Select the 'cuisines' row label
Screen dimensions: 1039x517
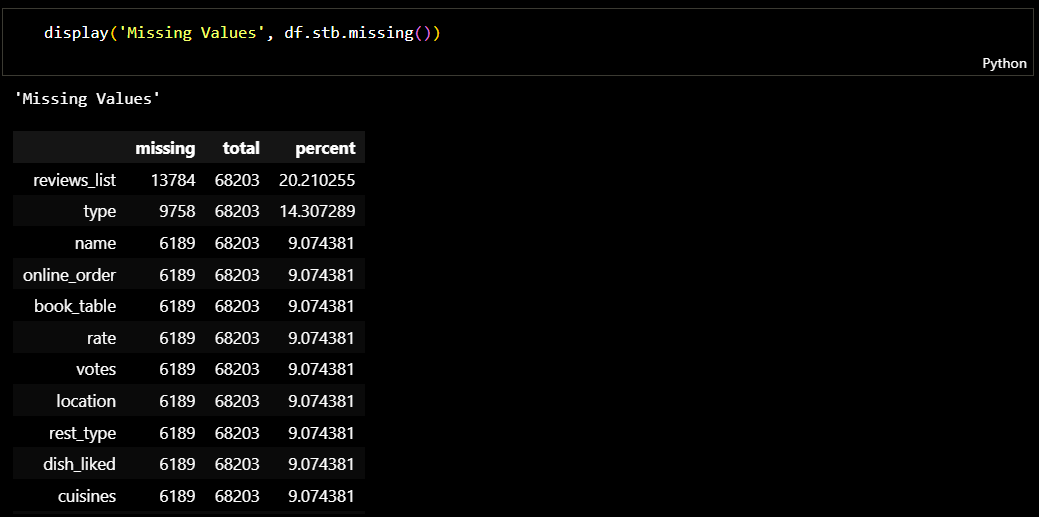point(88,496)
